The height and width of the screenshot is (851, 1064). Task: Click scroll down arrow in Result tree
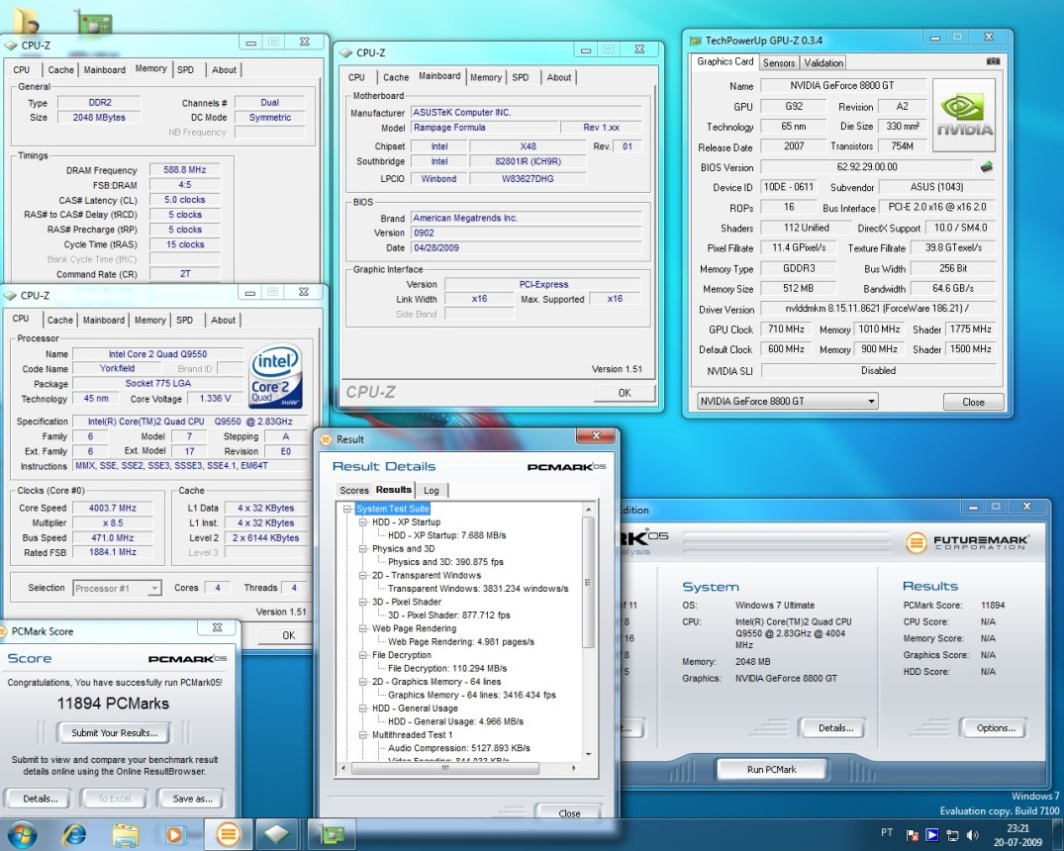point(588,754)
